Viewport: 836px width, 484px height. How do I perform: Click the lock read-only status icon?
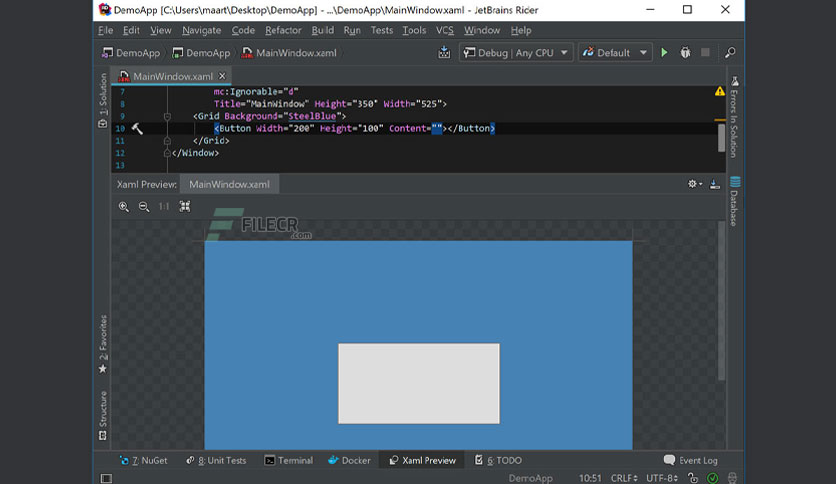click(x=693, y=478)
